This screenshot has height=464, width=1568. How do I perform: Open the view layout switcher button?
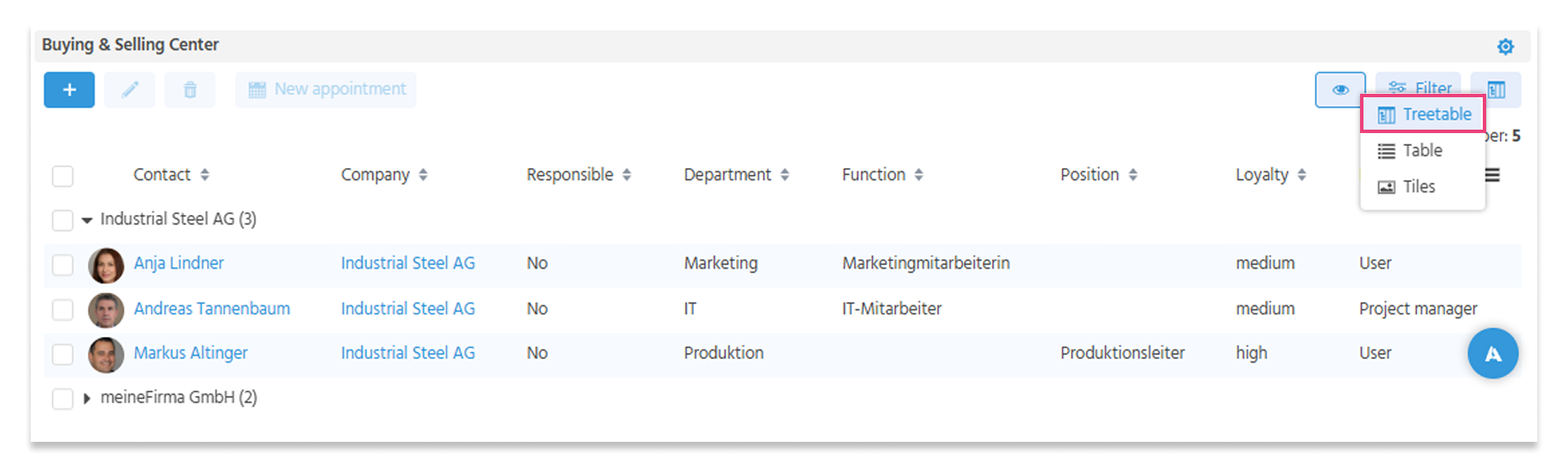point(1496,90)
